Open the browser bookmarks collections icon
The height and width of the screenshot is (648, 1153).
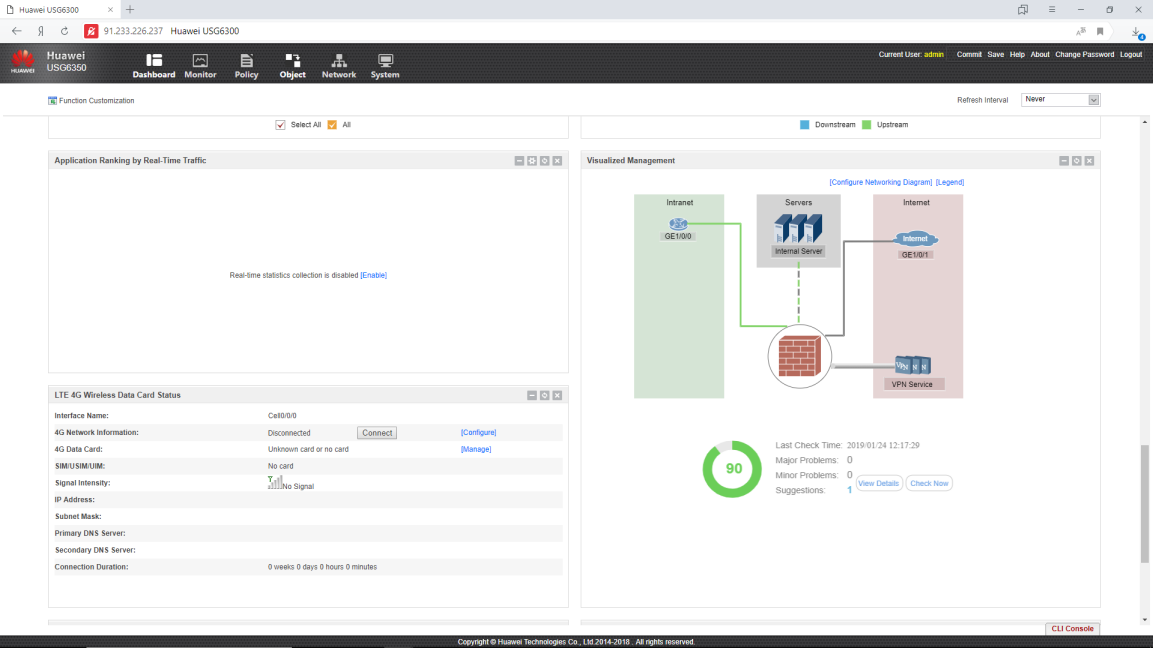click(x=1023, y=10)
